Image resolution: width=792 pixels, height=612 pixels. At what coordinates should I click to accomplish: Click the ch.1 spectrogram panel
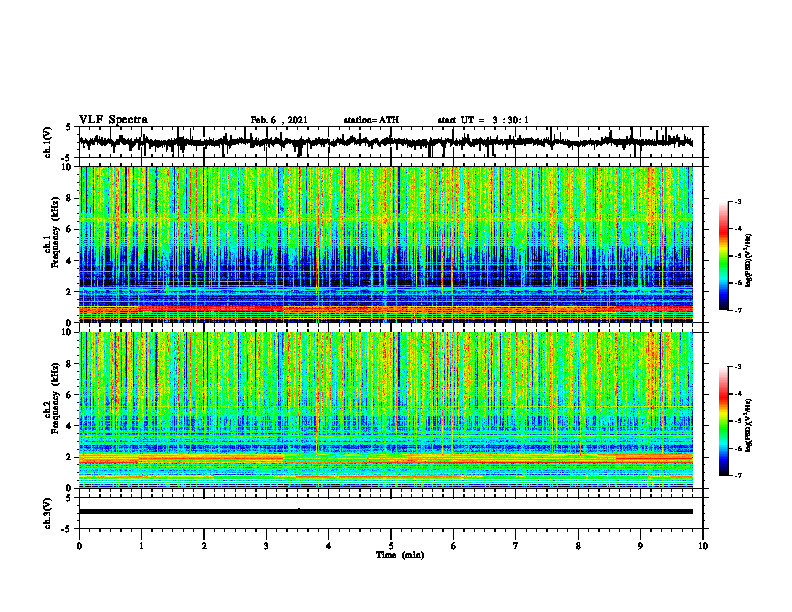[x=391, y=244]
